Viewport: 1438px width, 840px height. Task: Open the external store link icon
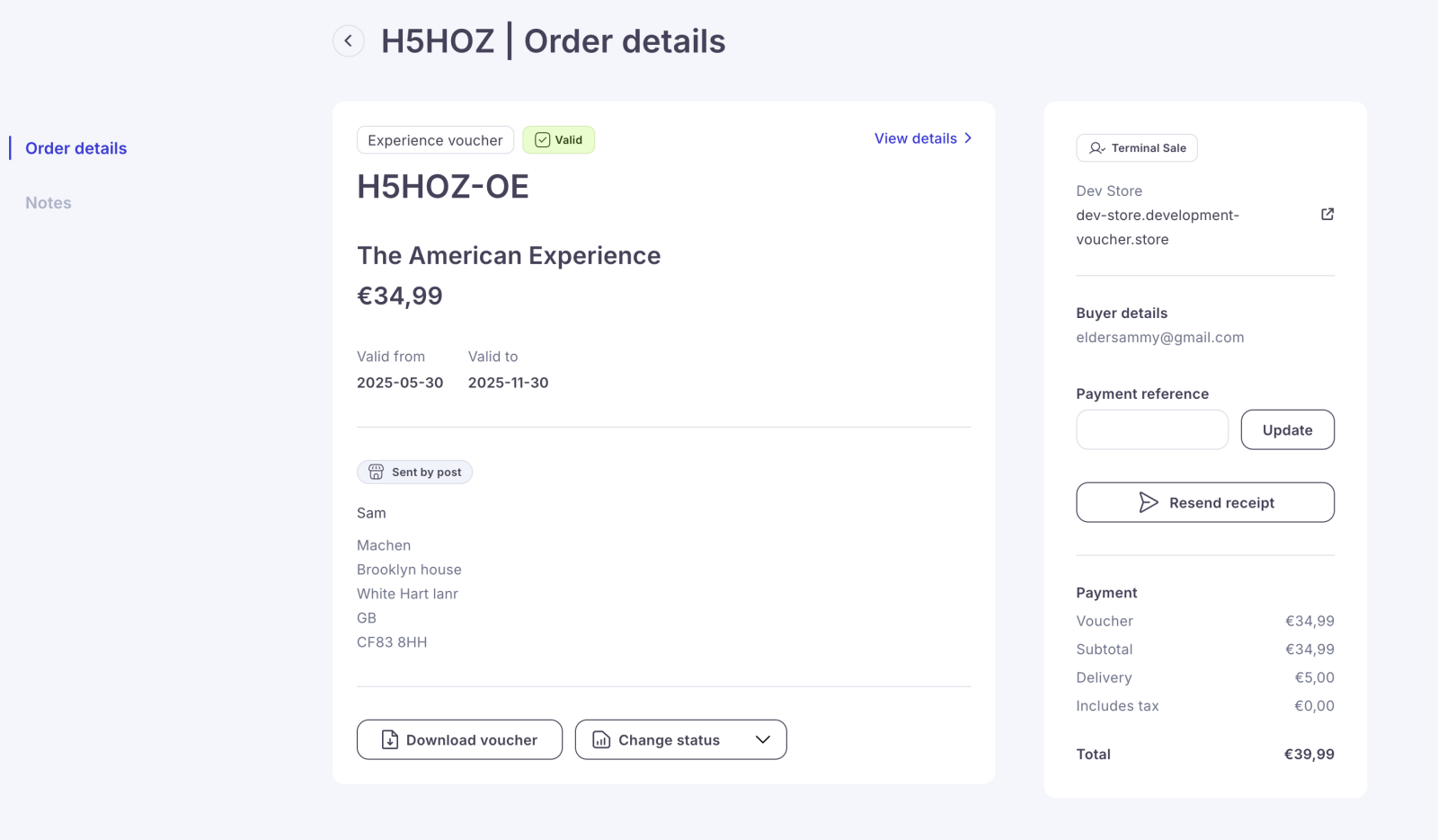point(1327,214)
